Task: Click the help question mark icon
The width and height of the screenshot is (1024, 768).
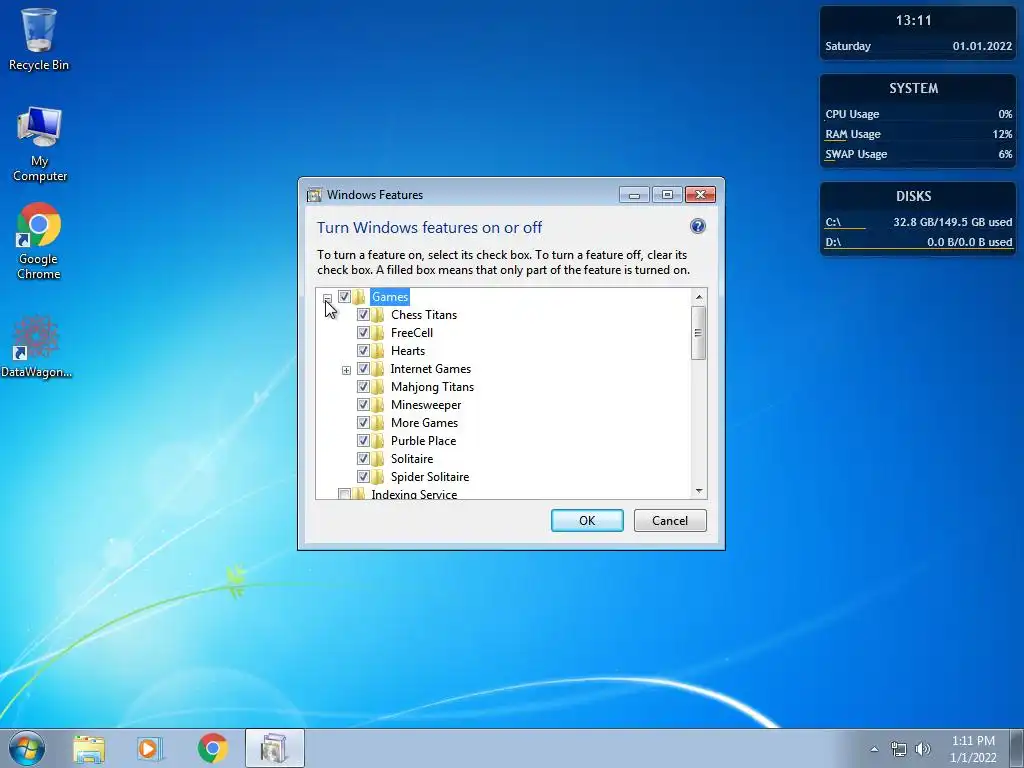Action: coord(697,226)
